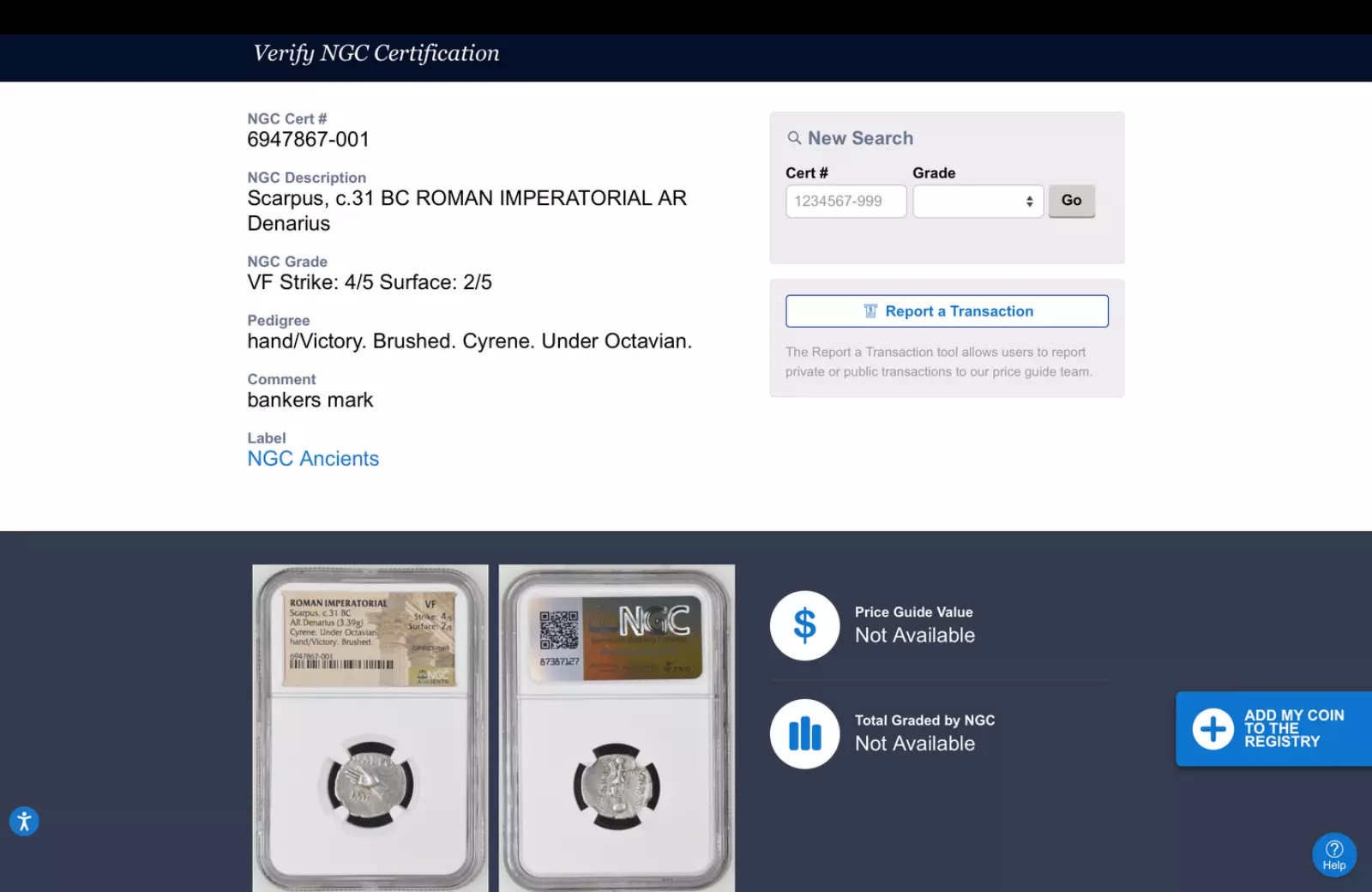Click the Report a Transaction button
The width and height of the screenshot is (1372, 892).
point(947,311)
